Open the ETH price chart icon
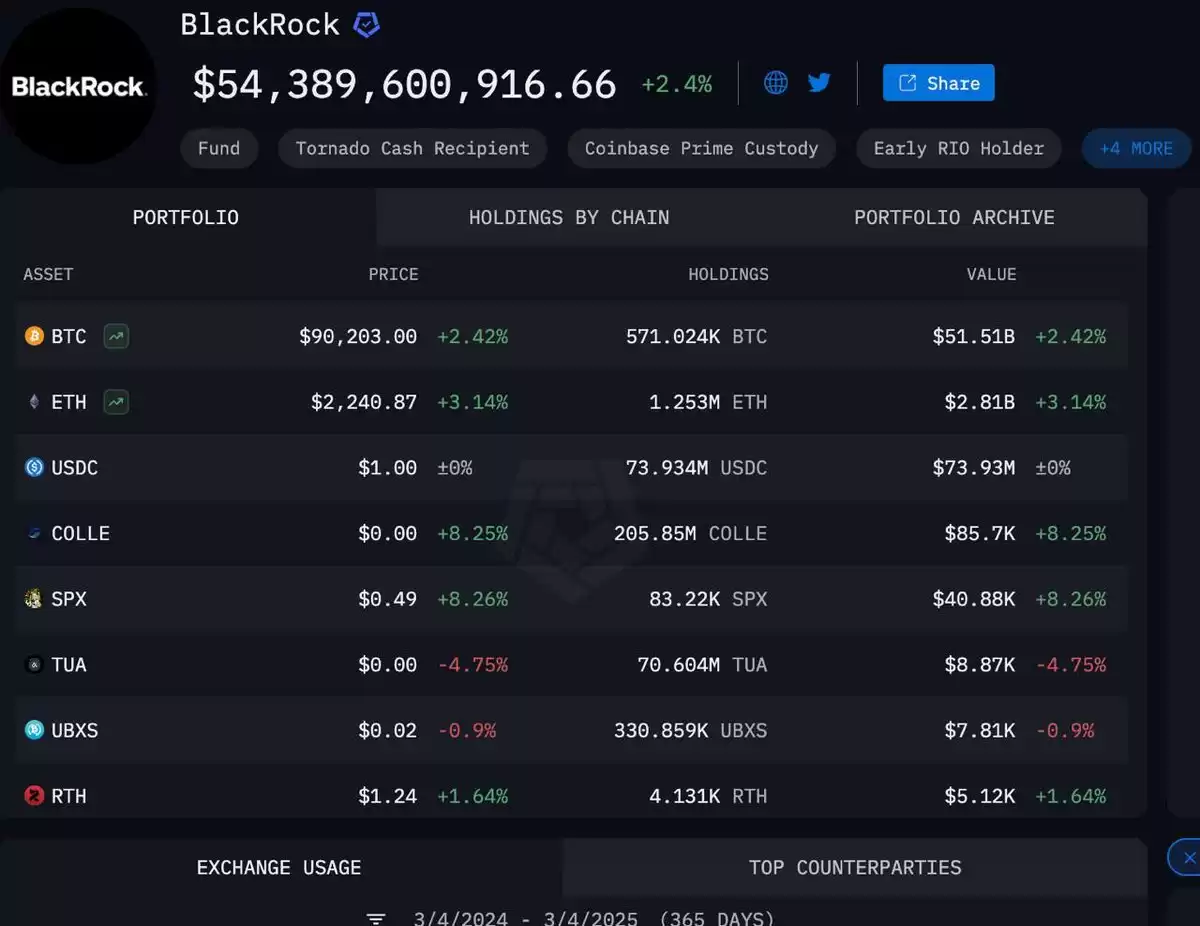Screen dimensions: 1200x926 pyautogui.click(x=116, y=402)
